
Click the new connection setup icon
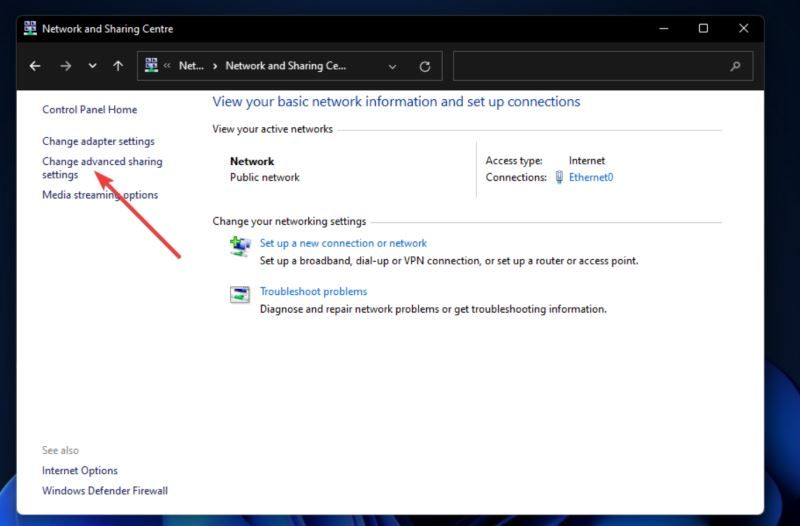(x=240, y=245)
